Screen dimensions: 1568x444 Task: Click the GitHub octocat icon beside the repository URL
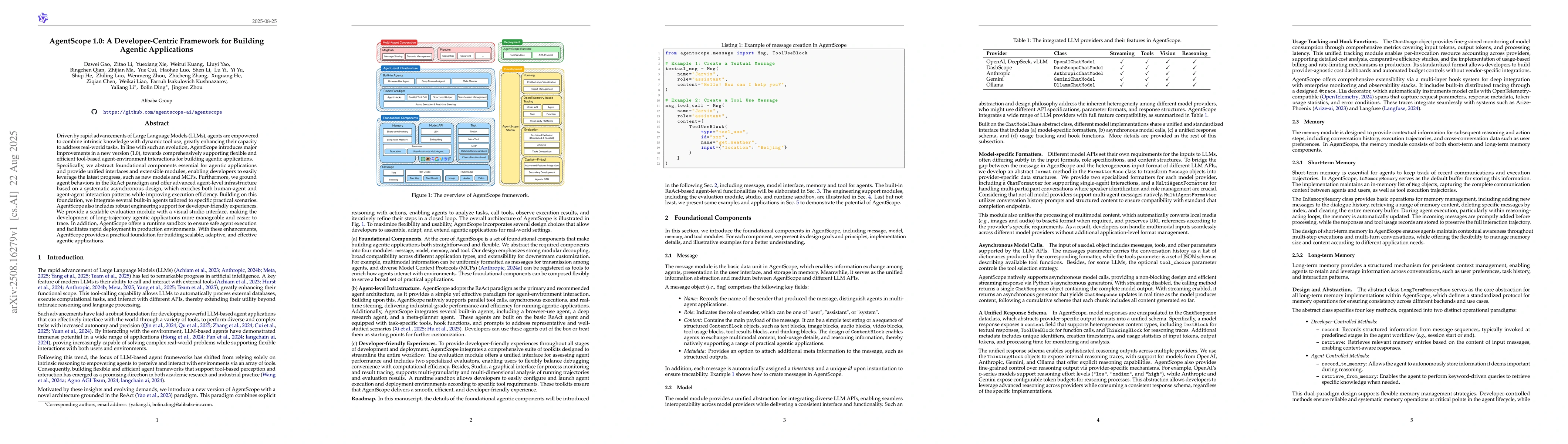pos(94,112)
